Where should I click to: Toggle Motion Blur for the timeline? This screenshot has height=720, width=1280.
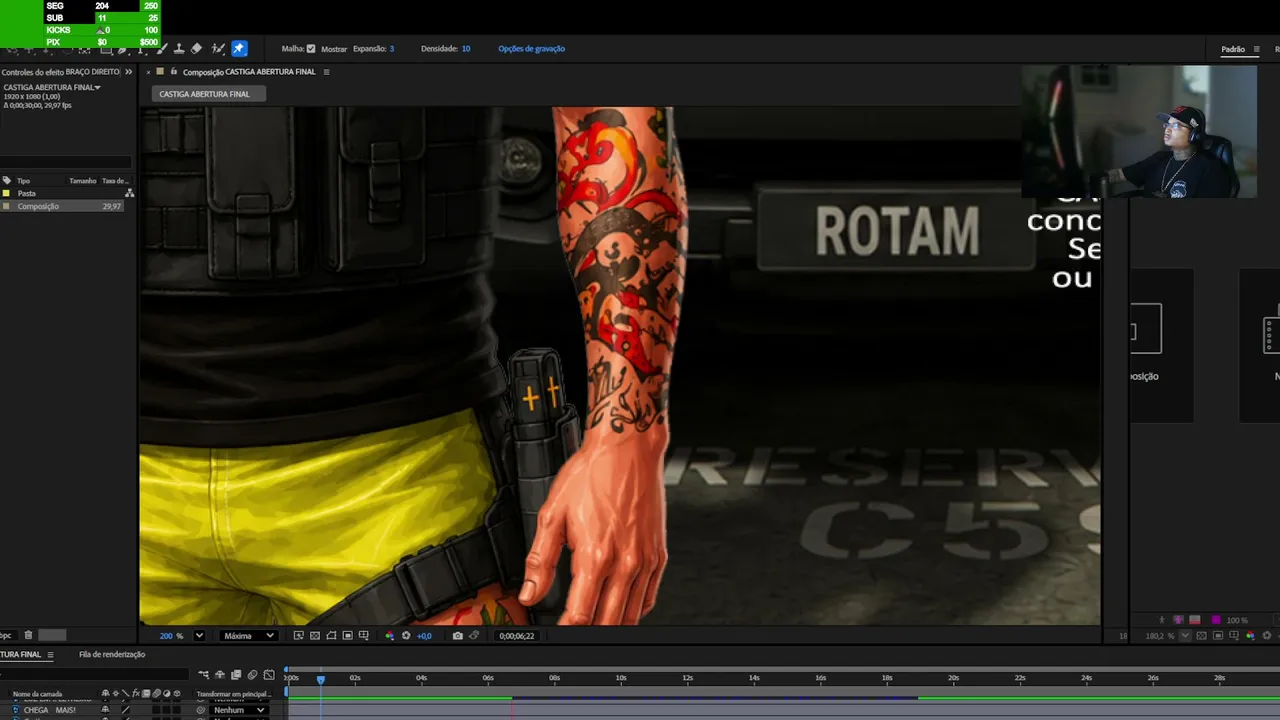click(x=252, y=675)
